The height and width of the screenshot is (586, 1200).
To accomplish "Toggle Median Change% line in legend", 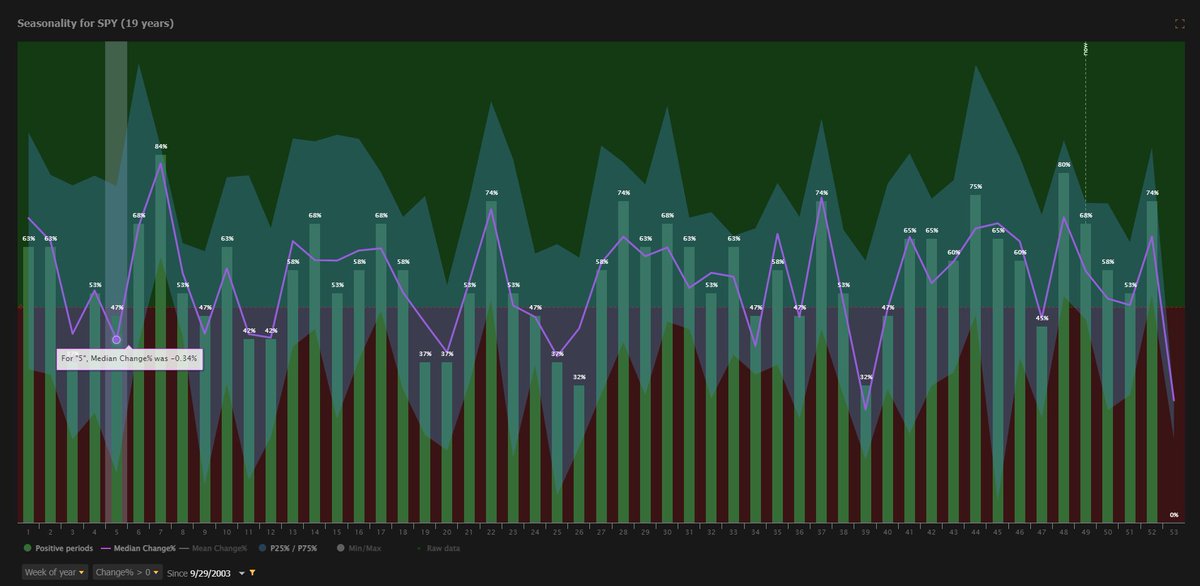I will tap(140, 548).
